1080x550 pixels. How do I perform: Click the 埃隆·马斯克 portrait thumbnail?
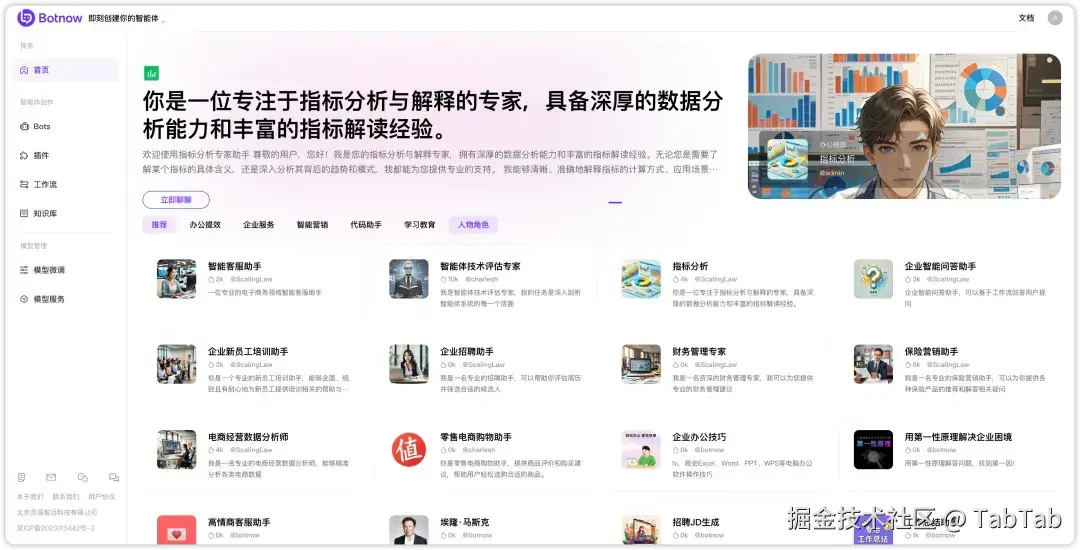click(x=408, y=531)
